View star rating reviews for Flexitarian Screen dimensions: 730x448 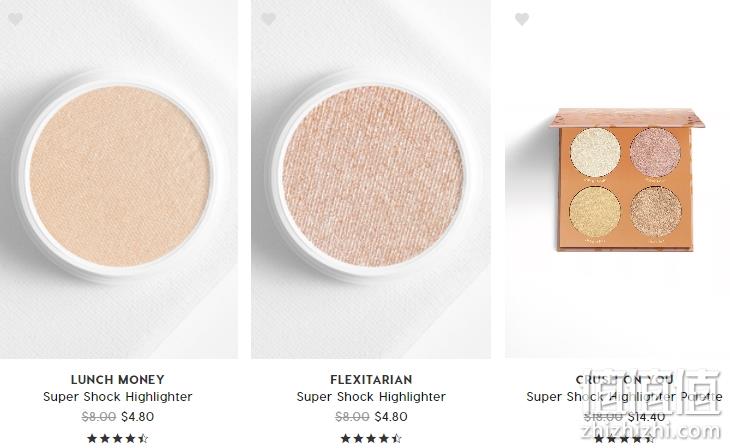pyautogui.click(x=371, y=438)
